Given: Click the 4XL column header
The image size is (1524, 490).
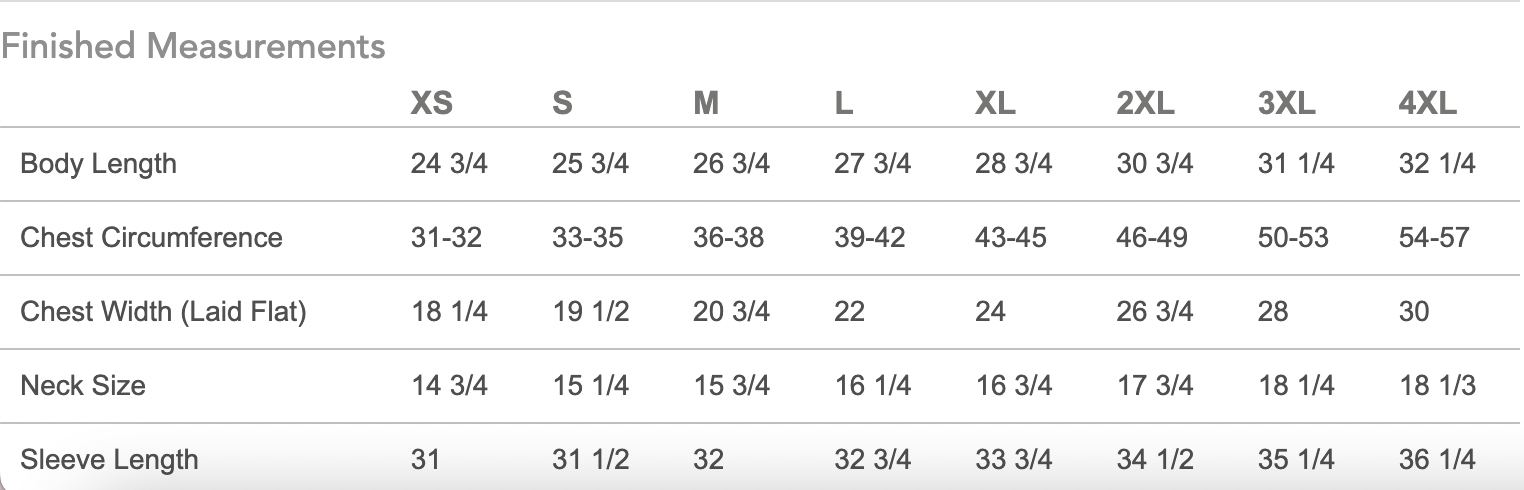Looking at the screenshot, I should tap(1427, 103).
